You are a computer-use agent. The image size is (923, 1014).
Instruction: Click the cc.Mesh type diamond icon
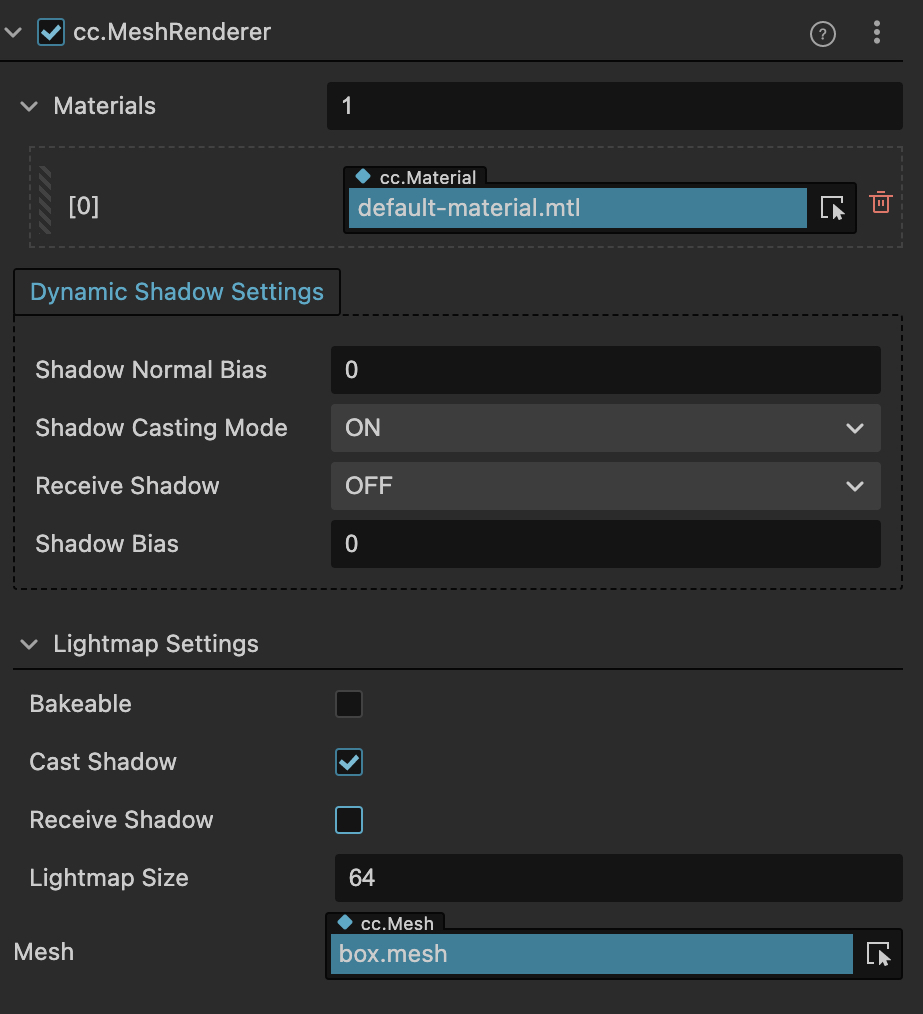(x=345, y=923)
